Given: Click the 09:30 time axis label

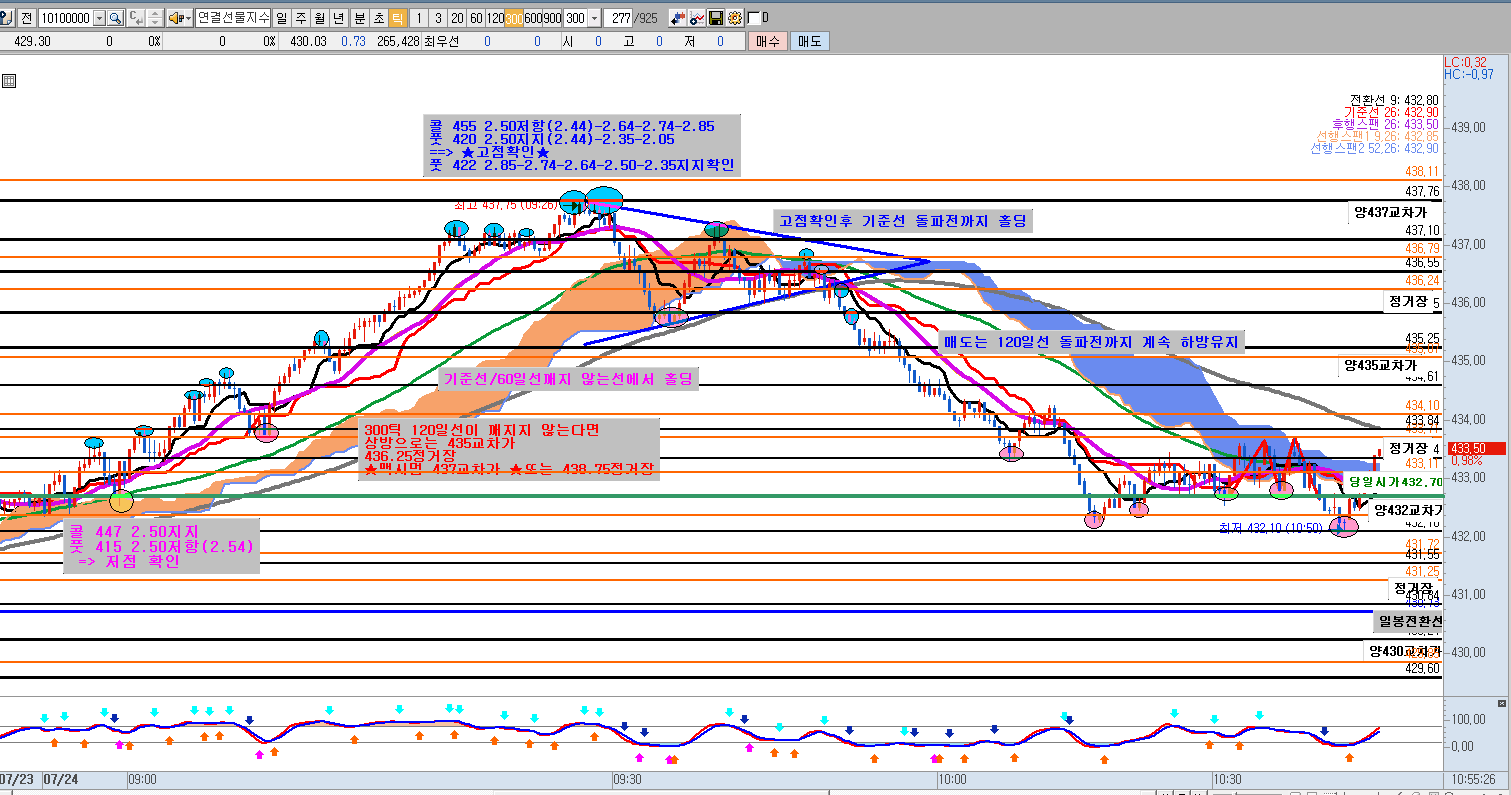Looking at the screenshot, I should [628, 779].
